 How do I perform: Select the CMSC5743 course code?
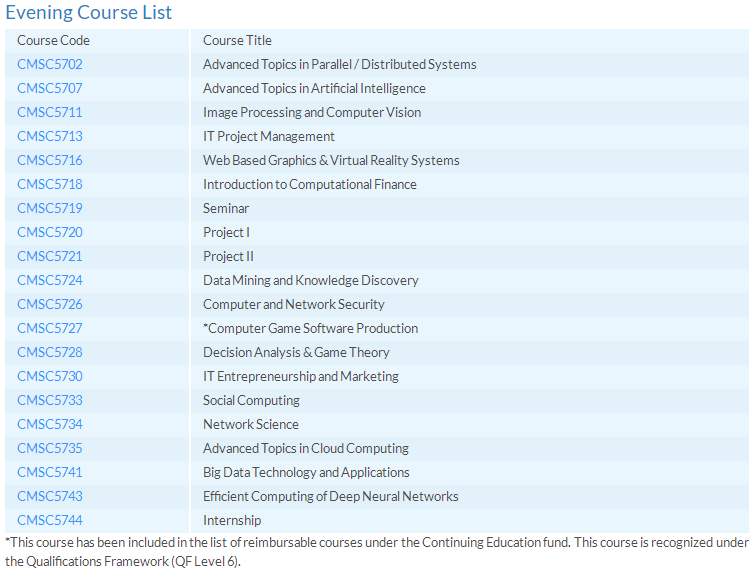(x=50, y=496)
